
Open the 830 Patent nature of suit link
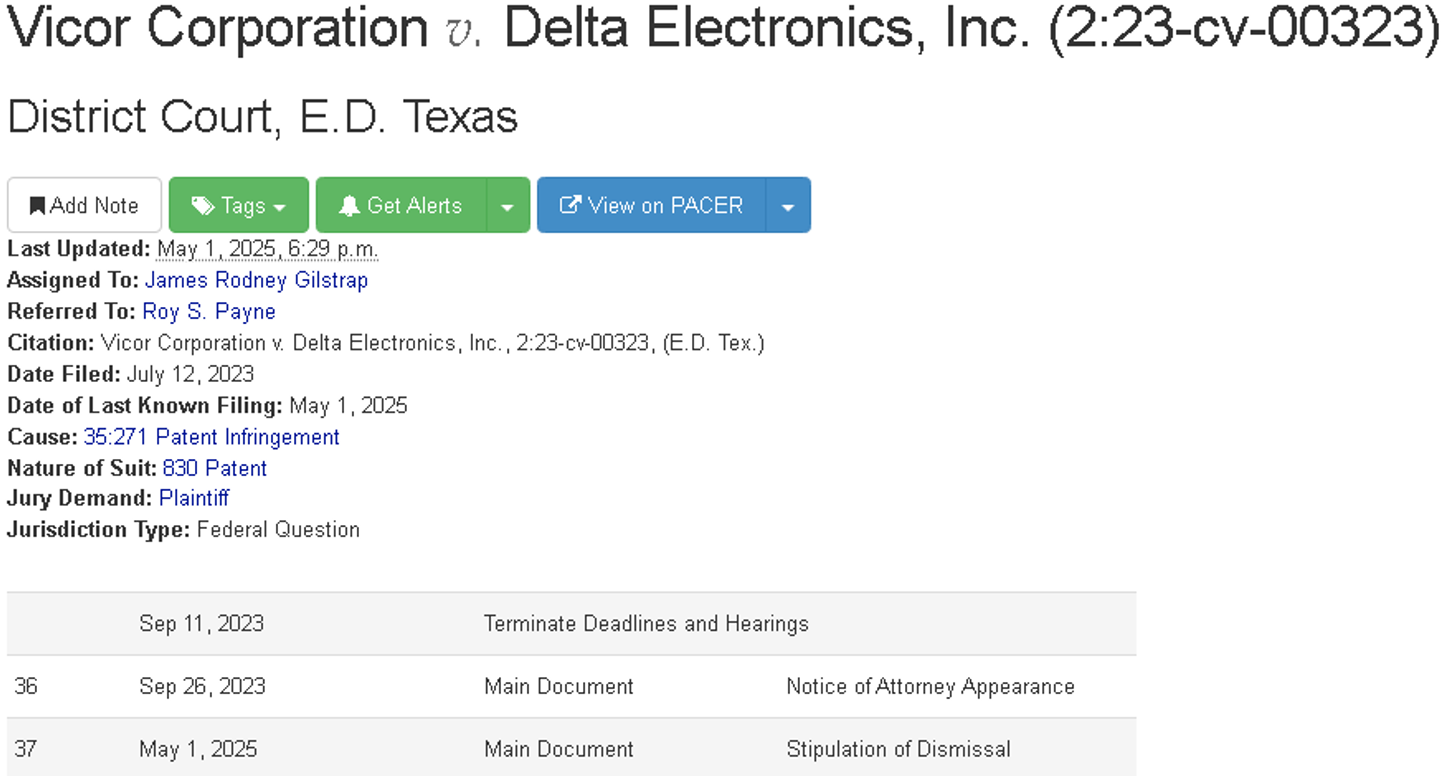215,468
